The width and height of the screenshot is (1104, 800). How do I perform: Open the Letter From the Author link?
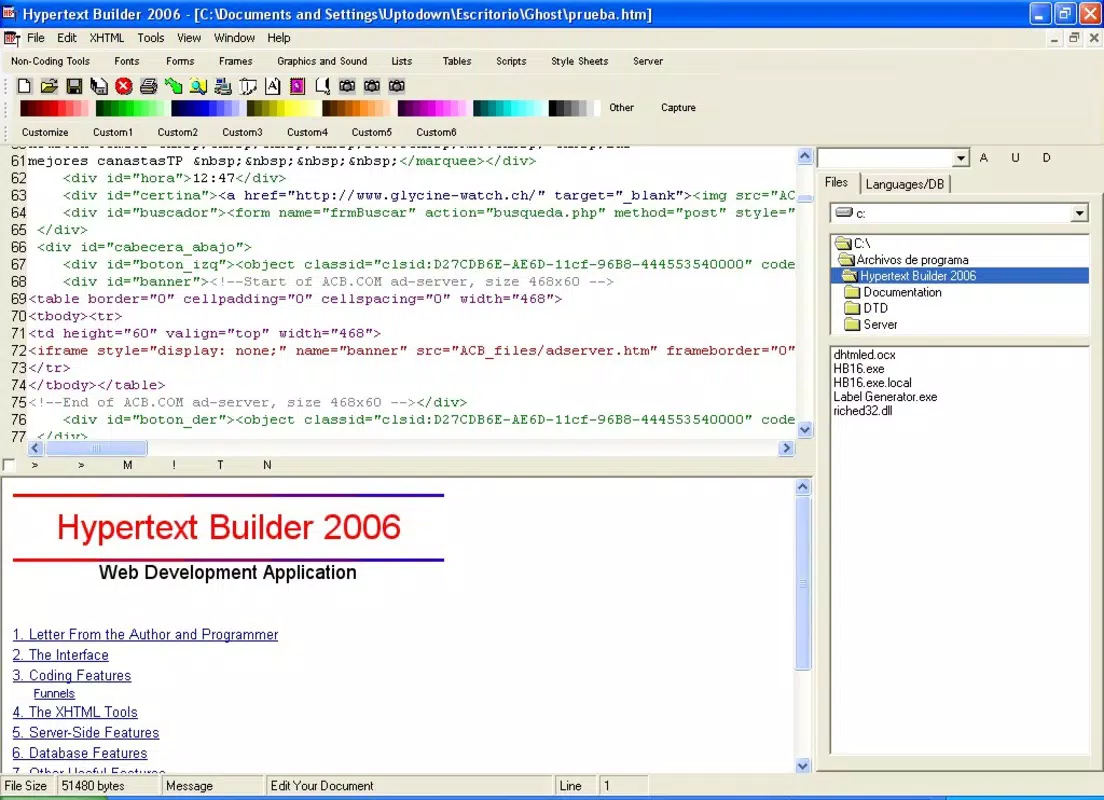click(x=145, y=635)
